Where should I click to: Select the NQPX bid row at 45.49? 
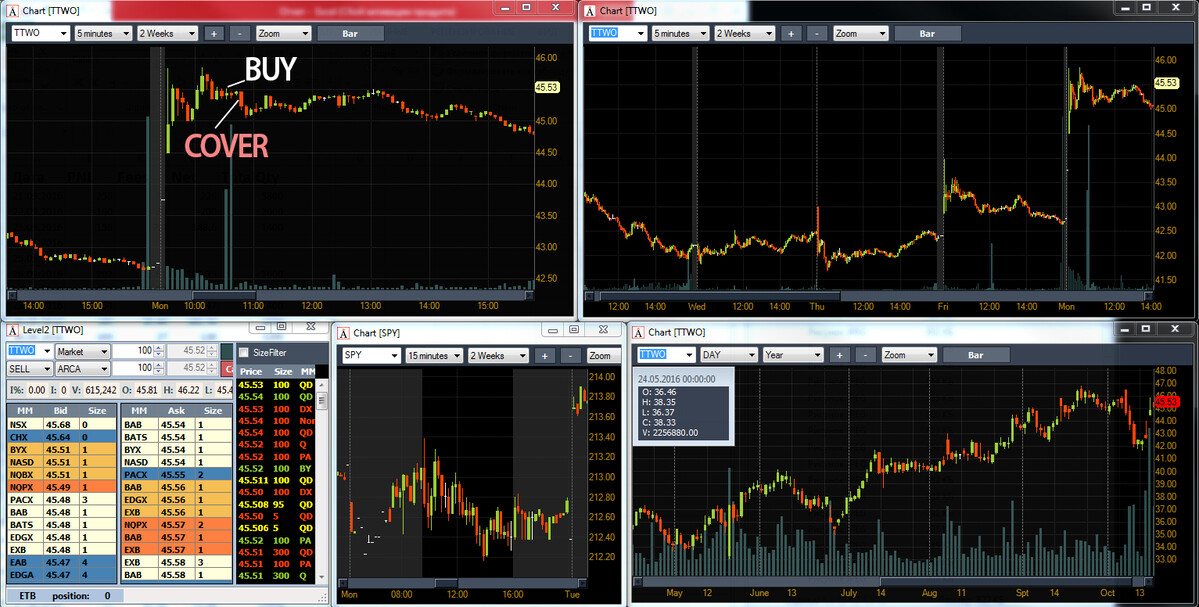62,487
